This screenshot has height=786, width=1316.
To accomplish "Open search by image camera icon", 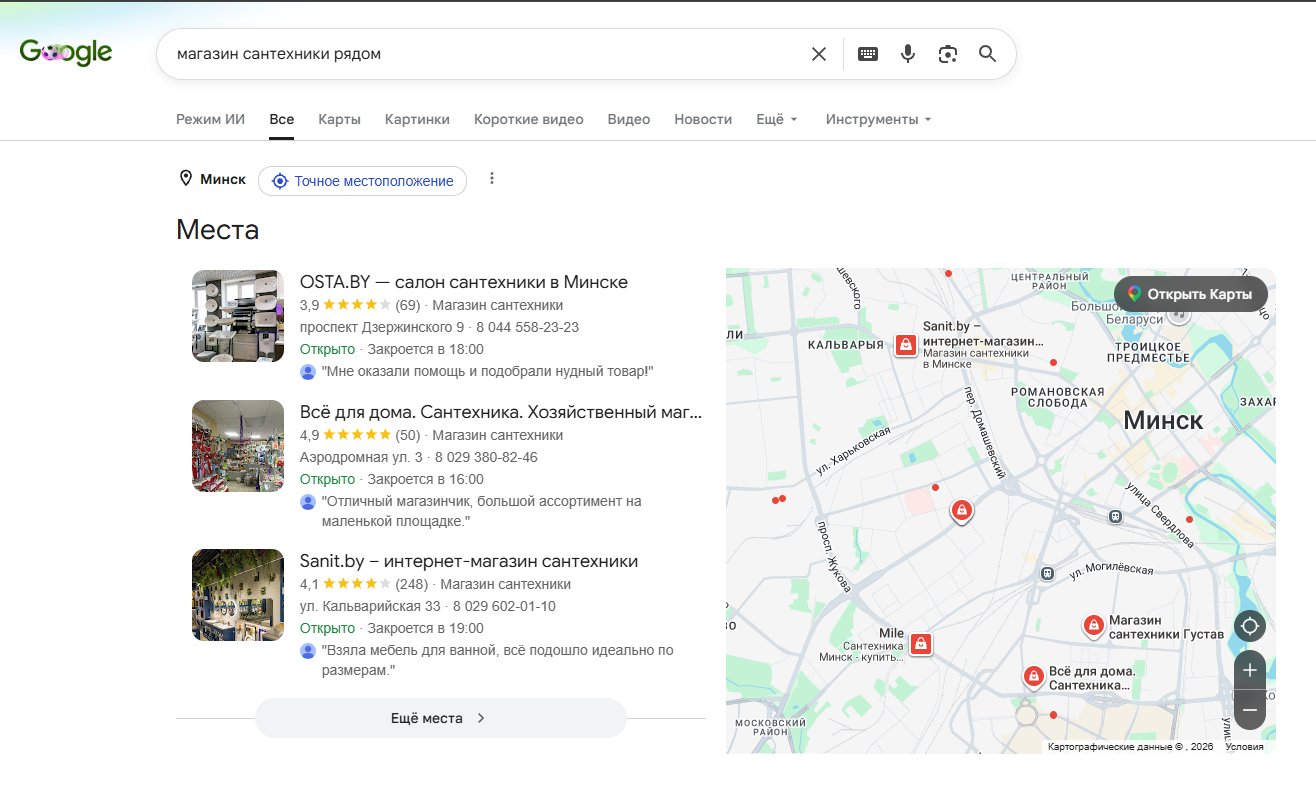I will pos(948,54).
